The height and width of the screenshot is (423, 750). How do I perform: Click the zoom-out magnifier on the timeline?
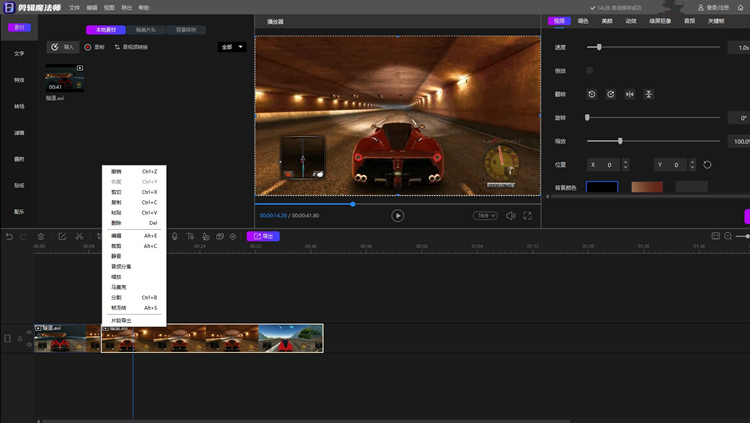[728, 236]
